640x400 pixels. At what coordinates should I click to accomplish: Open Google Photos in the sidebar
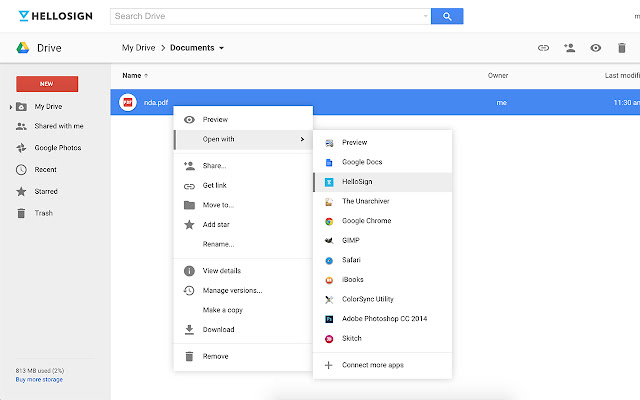pos(58,148)
